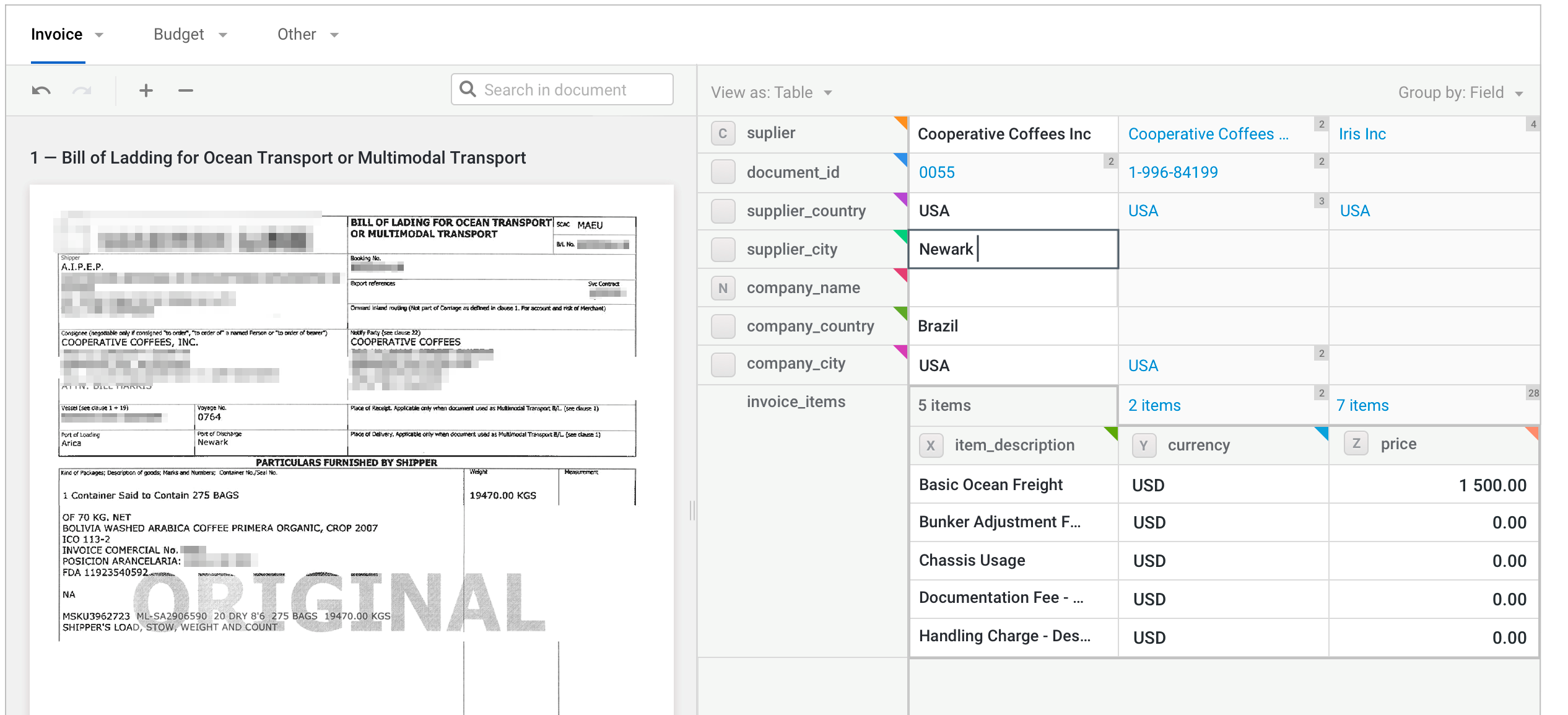Select the 5 items invoice_items cell

coord(1013,405)
